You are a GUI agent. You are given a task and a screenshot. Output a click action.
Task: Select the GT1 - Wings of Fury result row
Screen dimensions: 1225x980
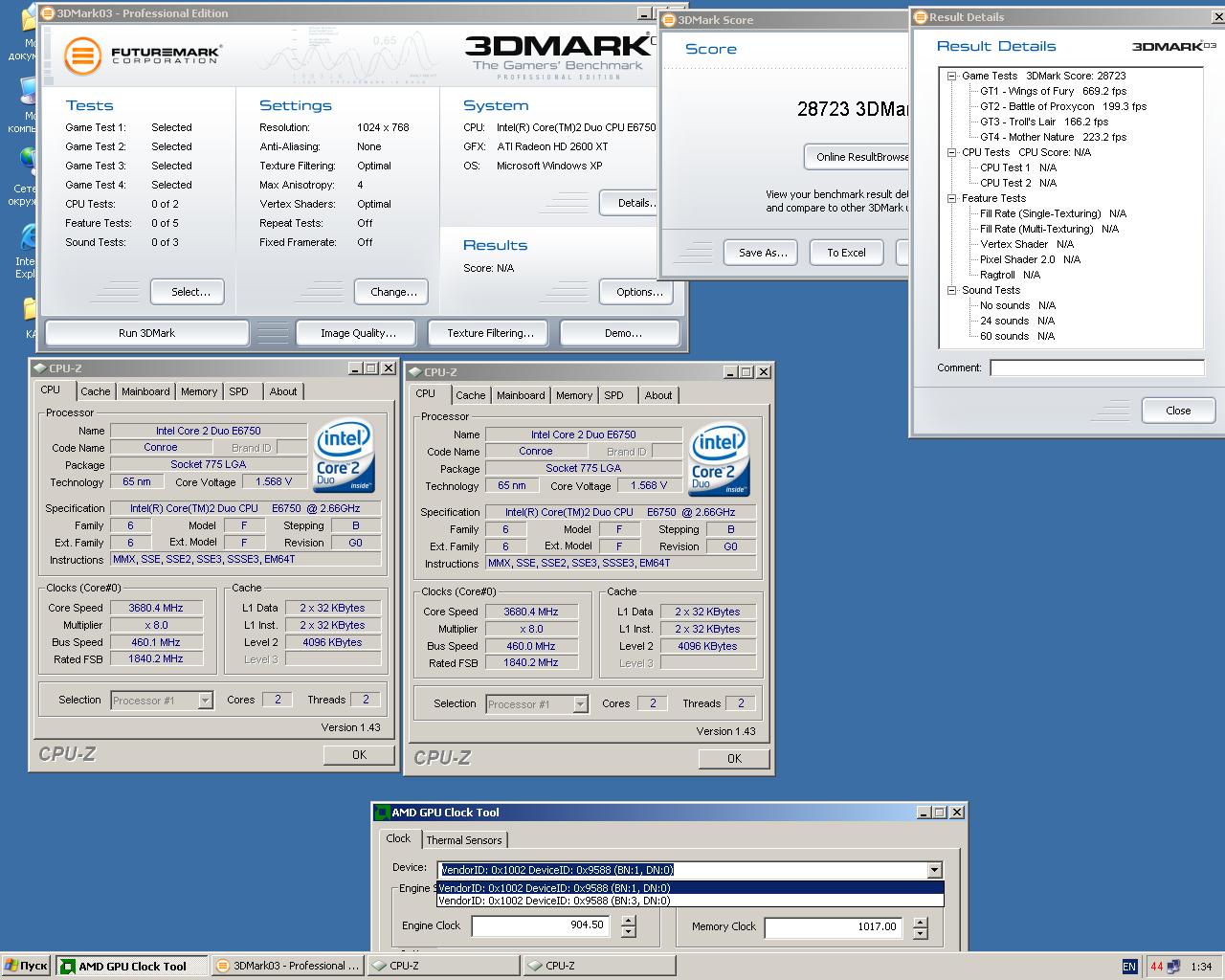(1053, 91)
